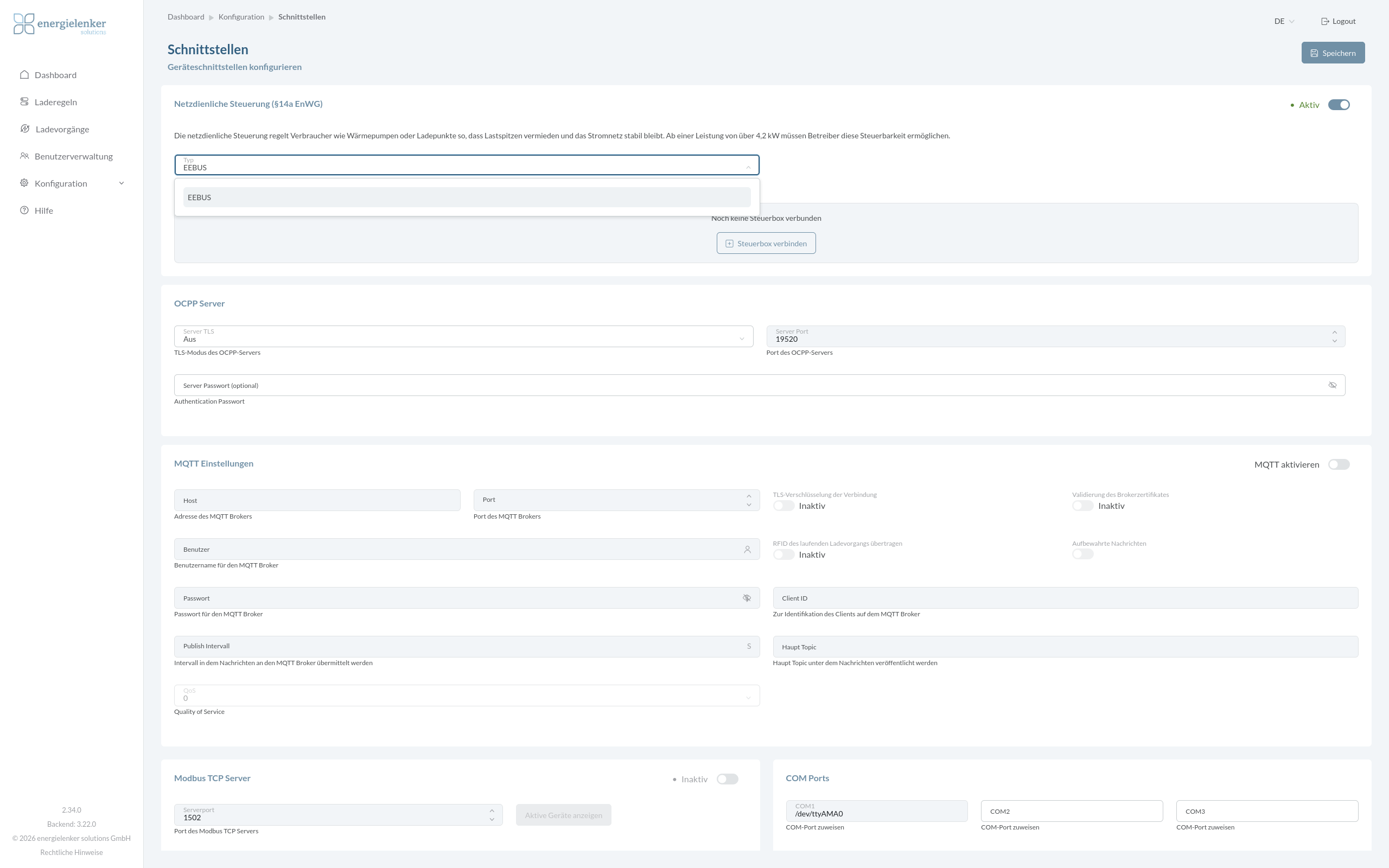Click the user icon in Benutzer field

coord(747,550)
